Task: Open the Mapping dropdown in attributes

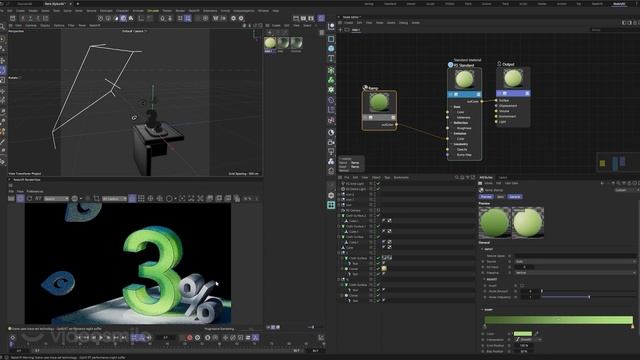Action: 575,272
